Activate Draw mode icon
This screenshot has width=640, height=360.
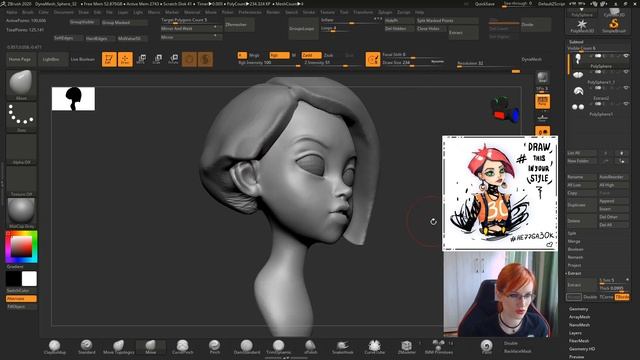(125, 59)
